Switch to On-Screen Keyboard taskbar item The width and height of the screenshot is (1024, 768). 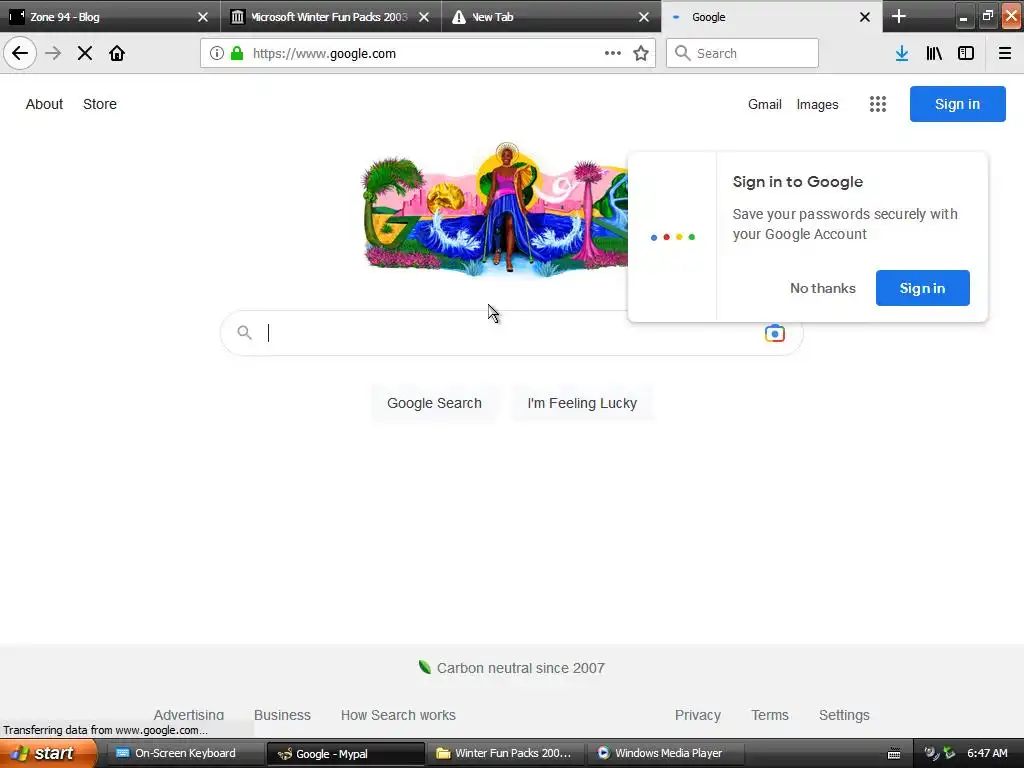[x=184, y=753]
